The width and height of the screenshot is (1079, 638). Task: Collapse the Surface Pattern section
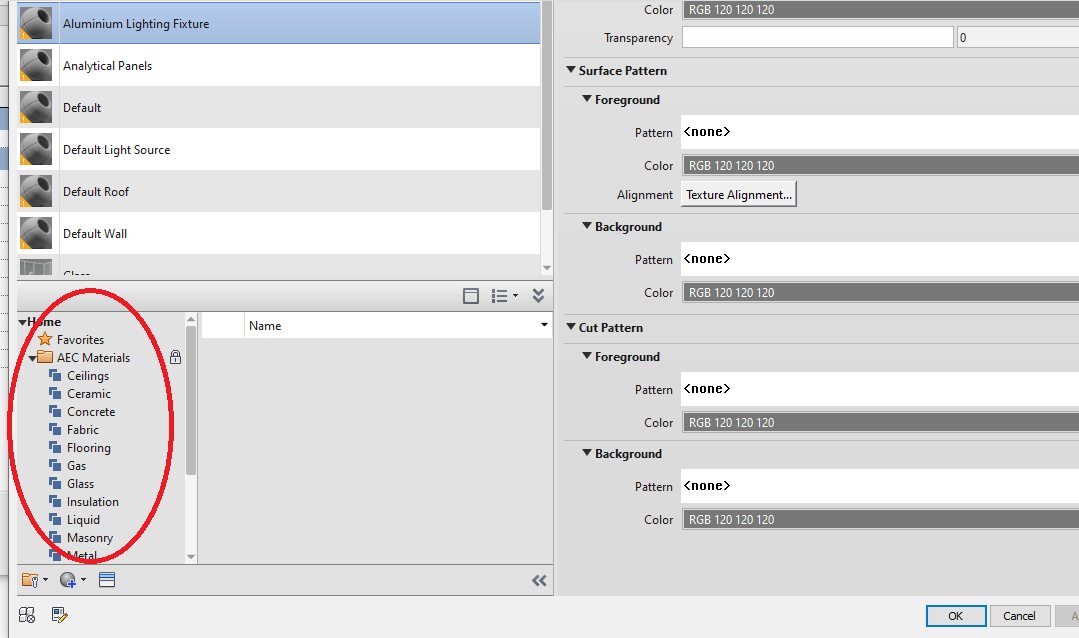[570, 70]
